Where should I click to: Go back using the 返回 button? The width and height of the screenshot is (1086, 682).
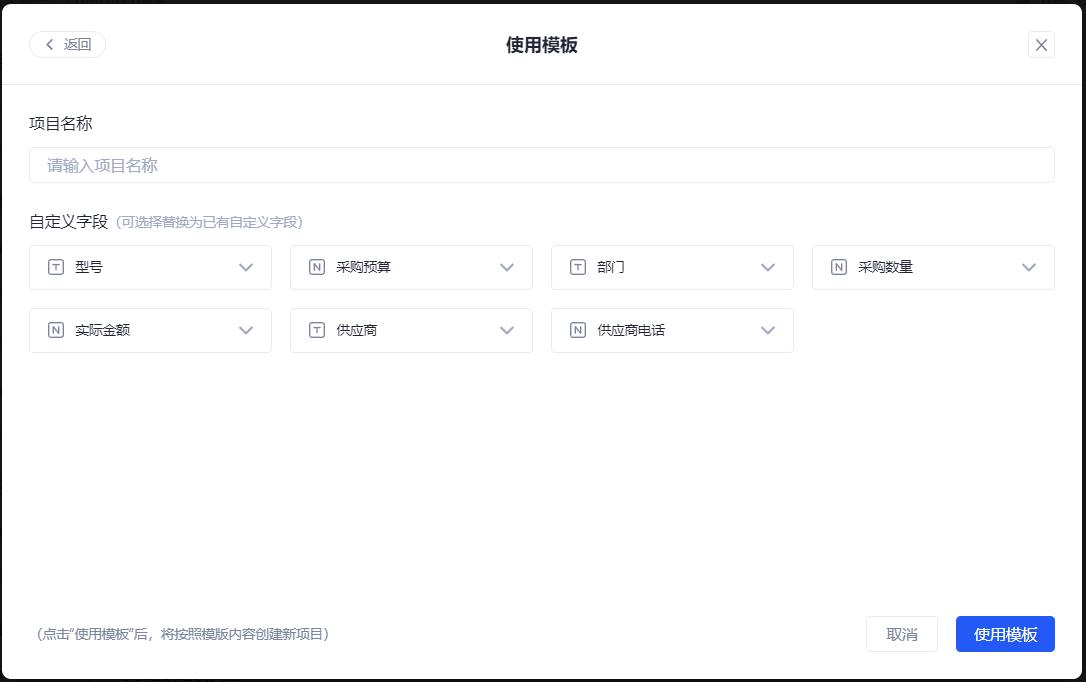tap(66, 44)
